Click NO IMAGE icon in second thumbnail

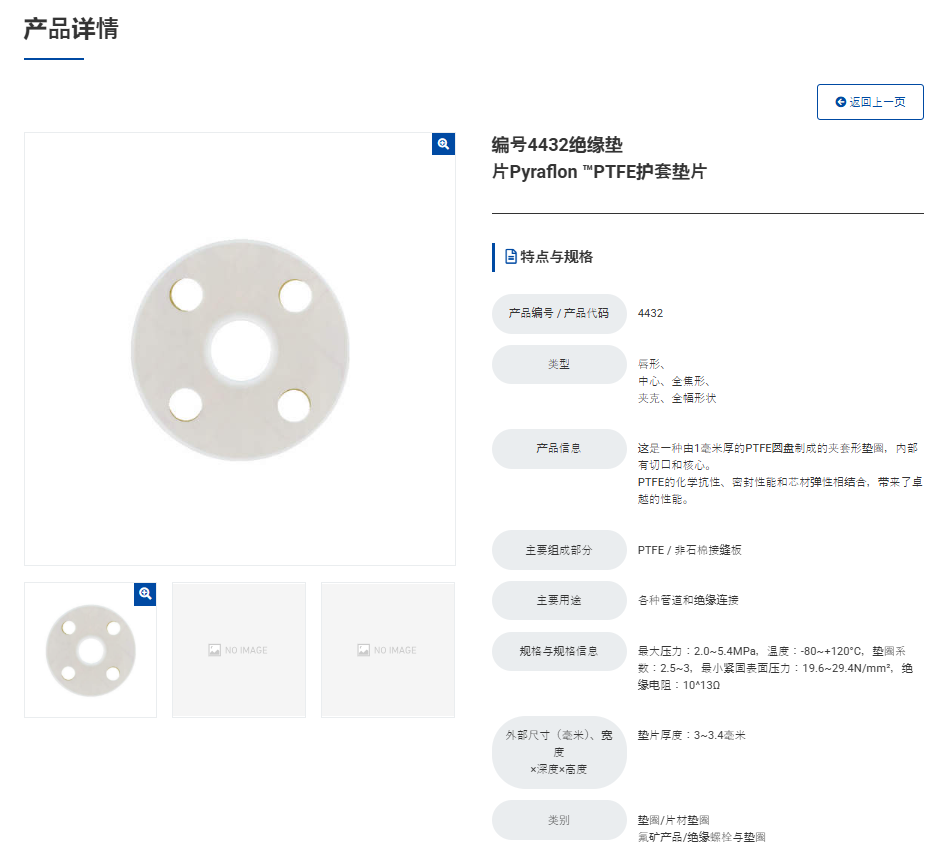point(215,650)
